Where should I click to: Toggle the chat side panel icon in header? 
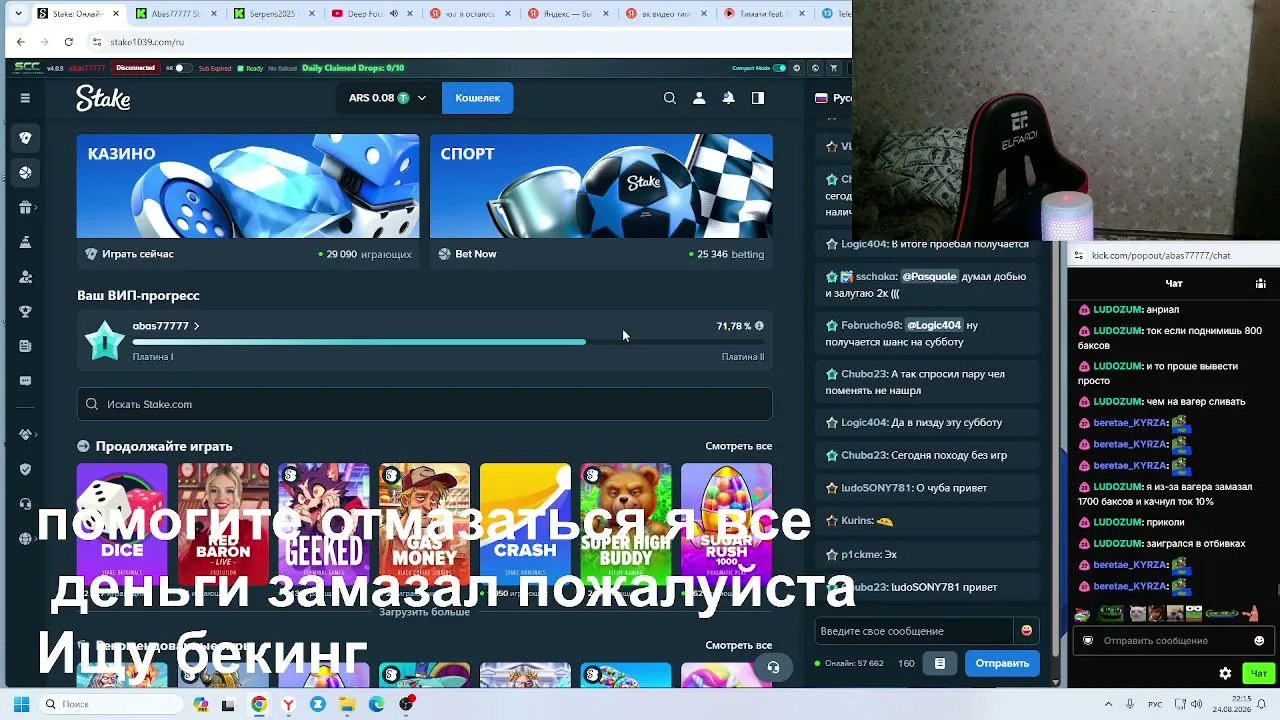point(758,98)
